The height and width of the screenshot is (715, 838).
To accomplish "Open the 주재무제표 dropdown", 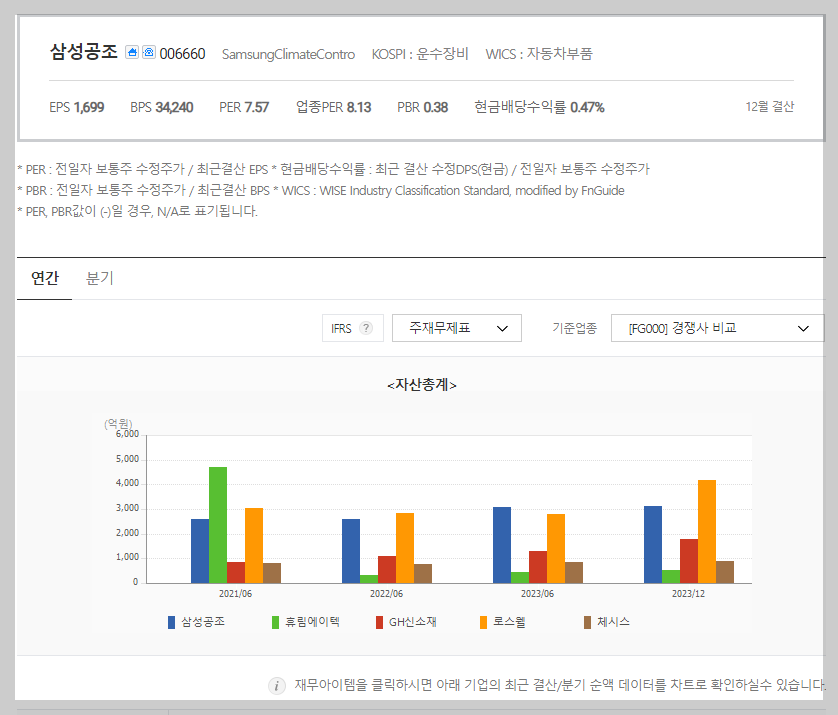I will 457,328.
